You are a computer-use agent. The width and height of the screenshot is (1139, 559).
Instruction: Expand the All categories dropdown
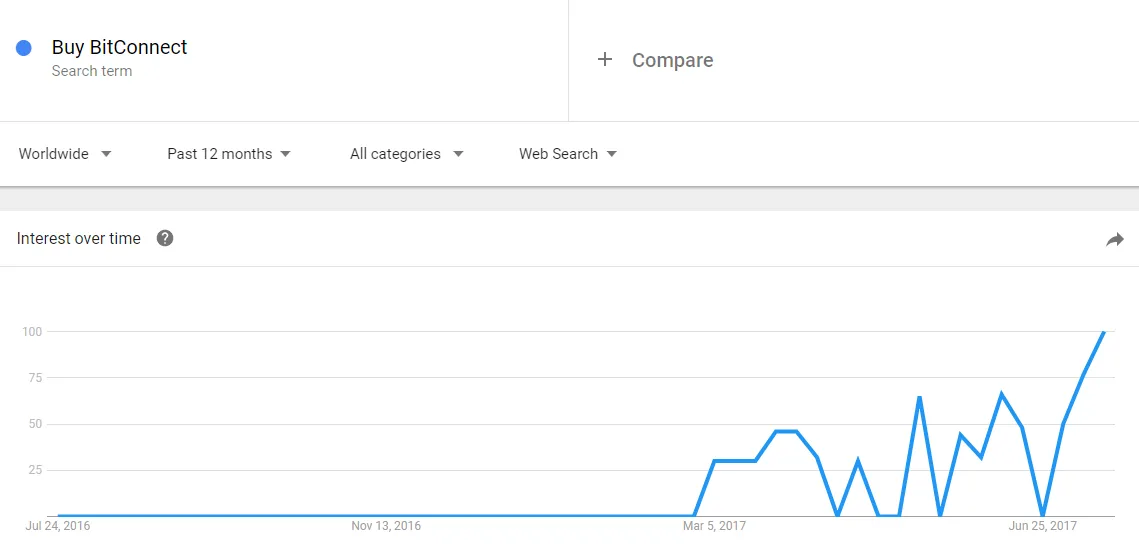406,154
